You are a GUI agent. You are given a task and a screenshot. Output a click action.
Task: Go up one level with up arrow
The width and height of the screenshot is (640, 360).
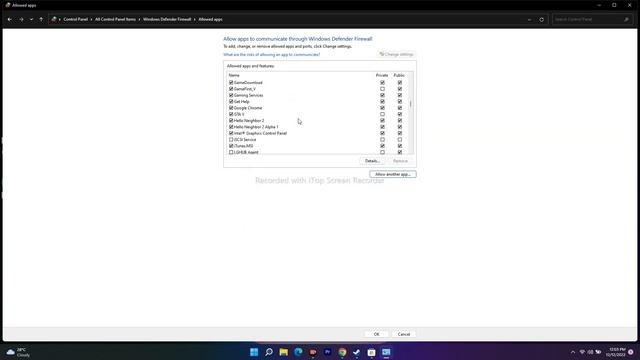click(41, 19)
